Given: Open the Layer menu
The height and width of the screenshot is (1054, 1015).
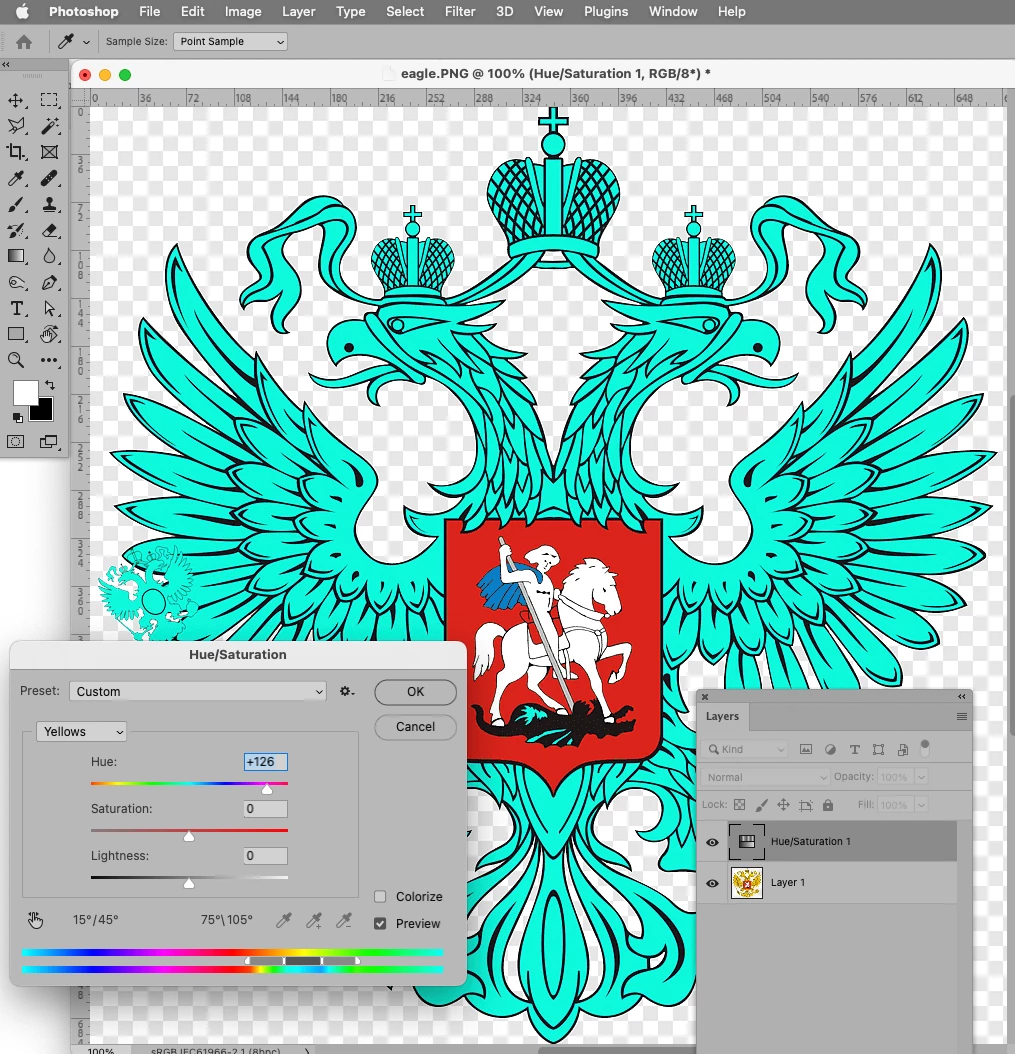Looking at the screenshot, I should point(298,11).
